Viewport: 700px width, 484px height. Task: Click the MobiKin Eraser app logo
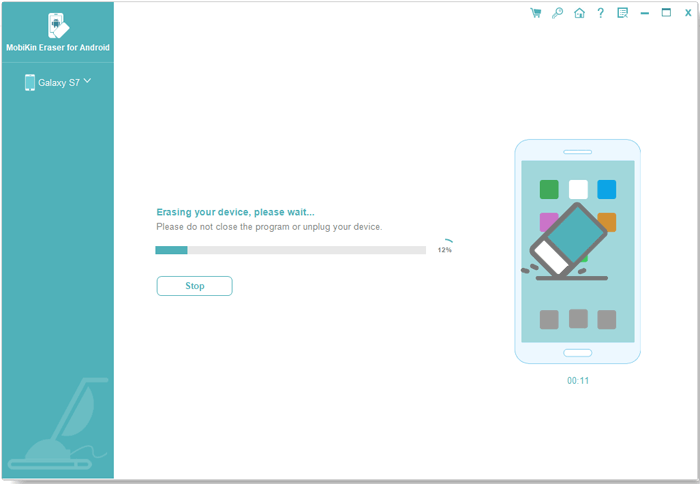pyautogui.click(x=56, y=25)
